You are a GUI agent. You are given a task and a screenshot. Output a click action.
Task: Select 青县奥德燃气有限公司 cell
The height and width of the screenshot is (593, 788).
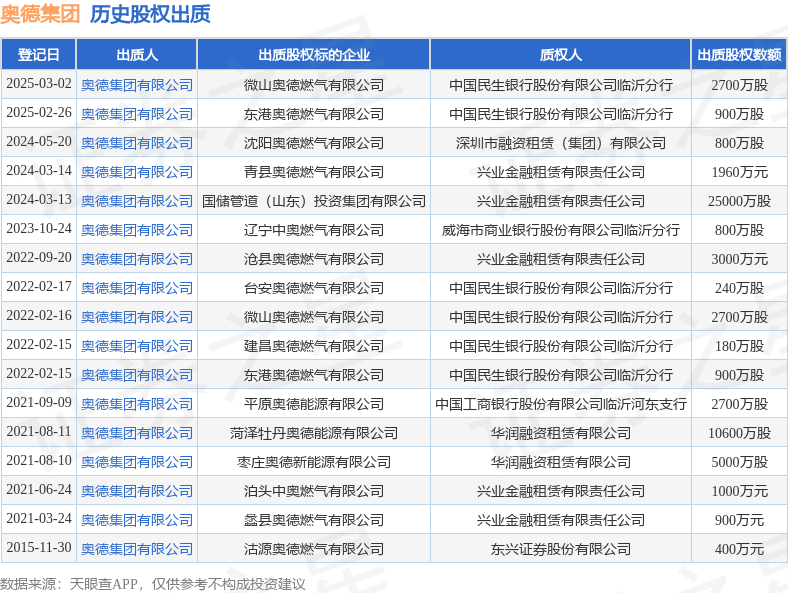pyautogui.click(x=314, y=172)
